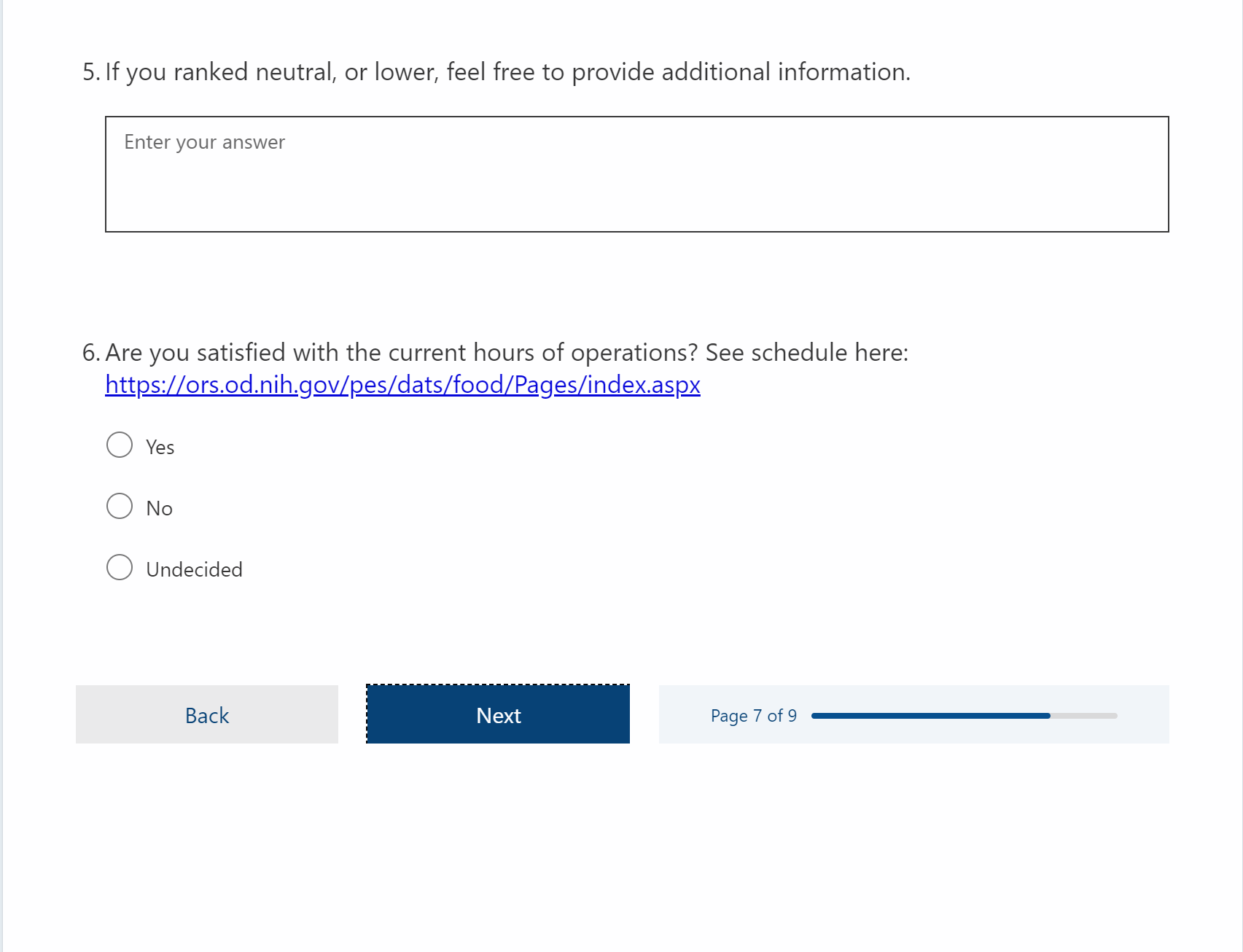This screenshot has width=1243, height=952.
Task: Click "See schedule here:" text in question 6
Action: point(806,353)
